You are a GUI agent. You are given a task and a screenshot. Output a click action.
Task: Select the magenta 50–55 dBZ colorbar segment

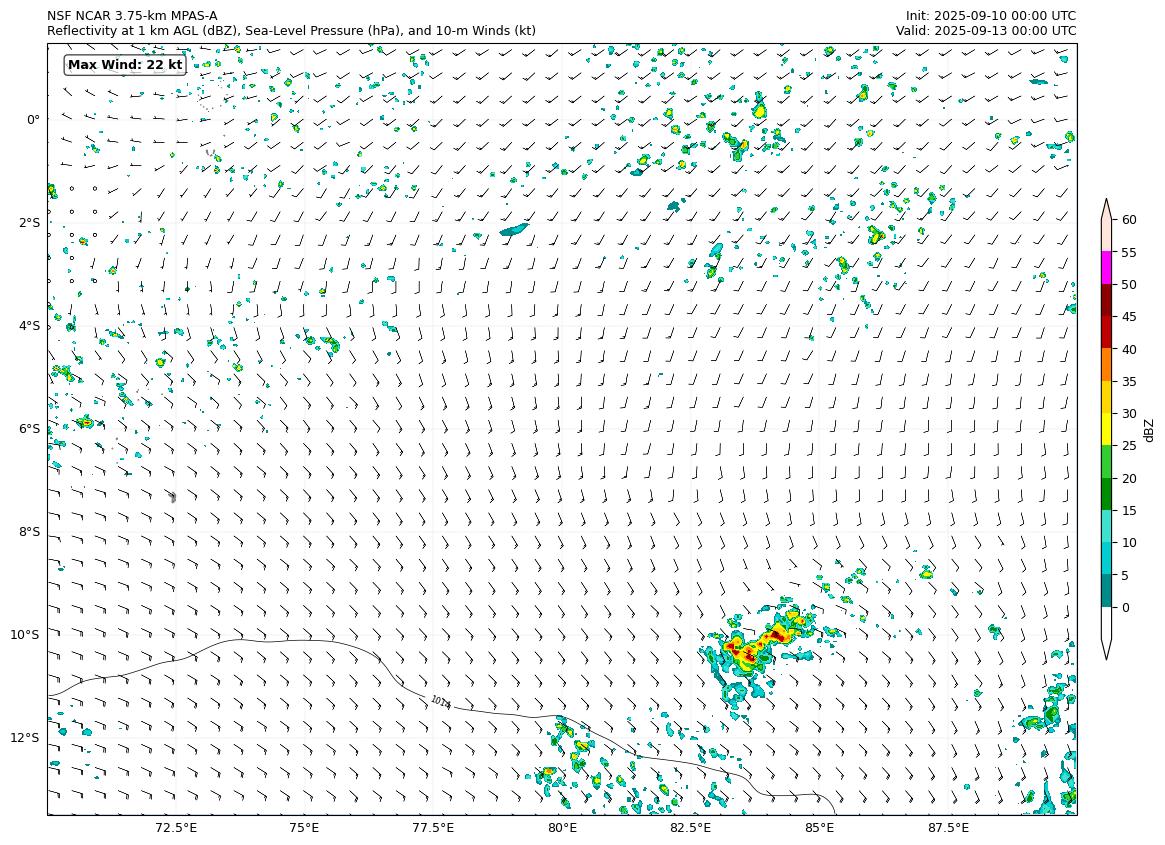pos(1107,268)
